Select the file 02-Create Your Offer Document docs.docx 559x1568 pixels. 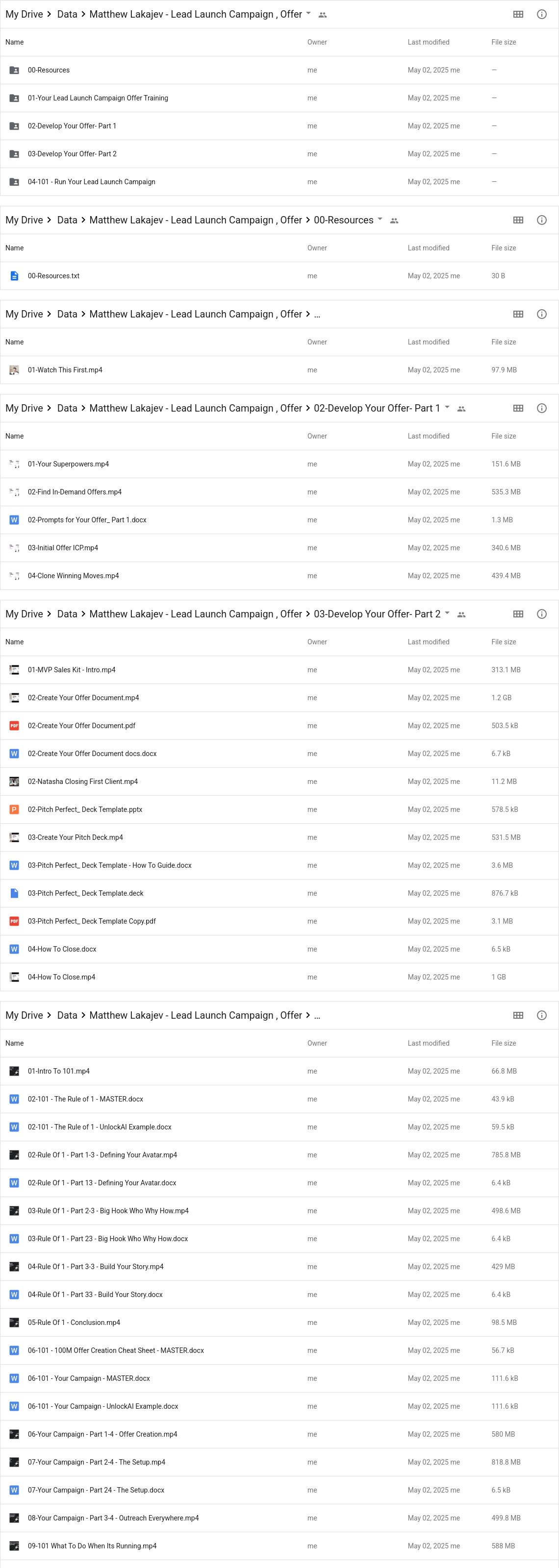(x=279, y=754)
